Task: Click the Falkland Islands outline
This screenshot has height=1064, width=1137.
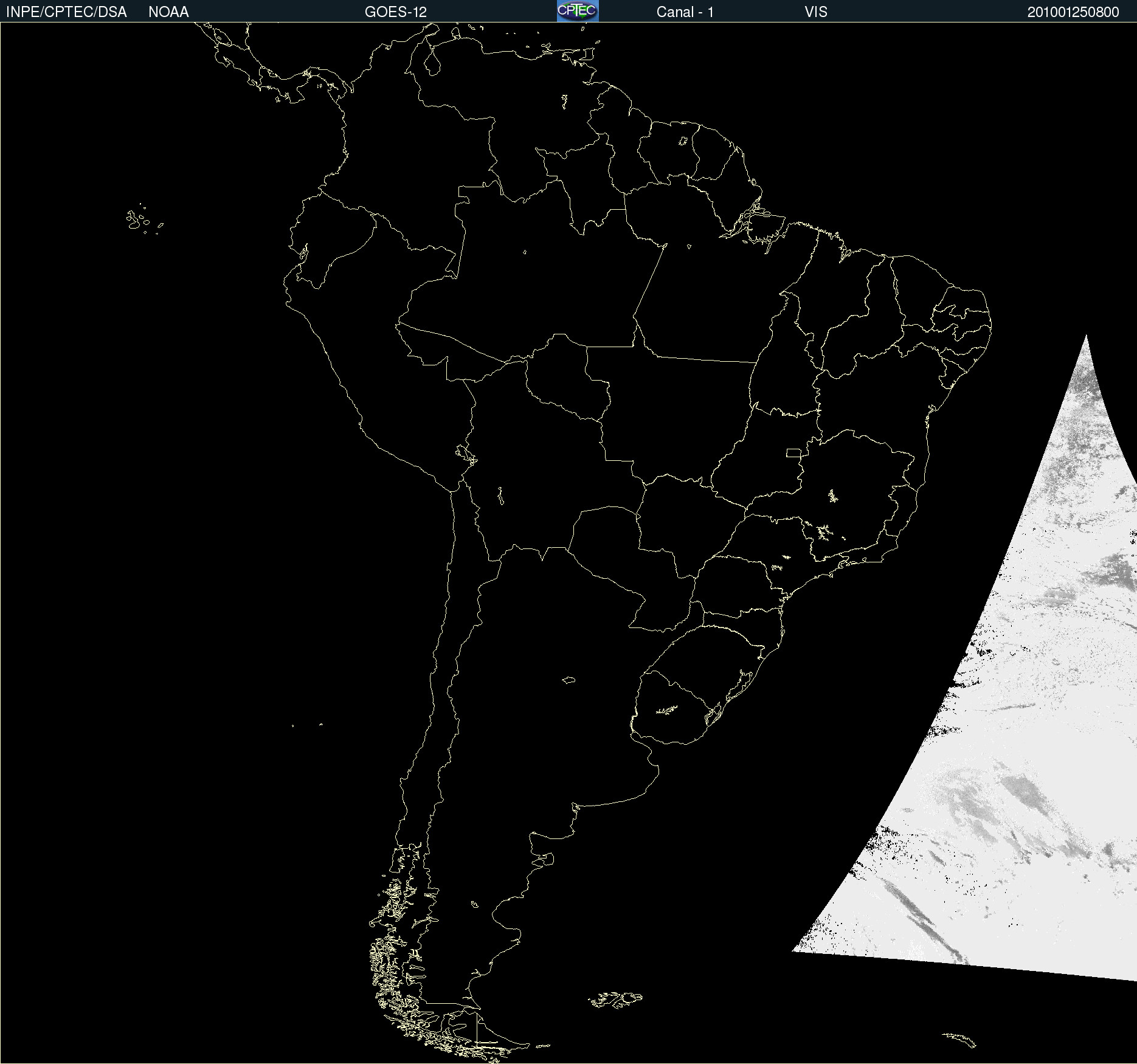Action: click(615, 1000)
